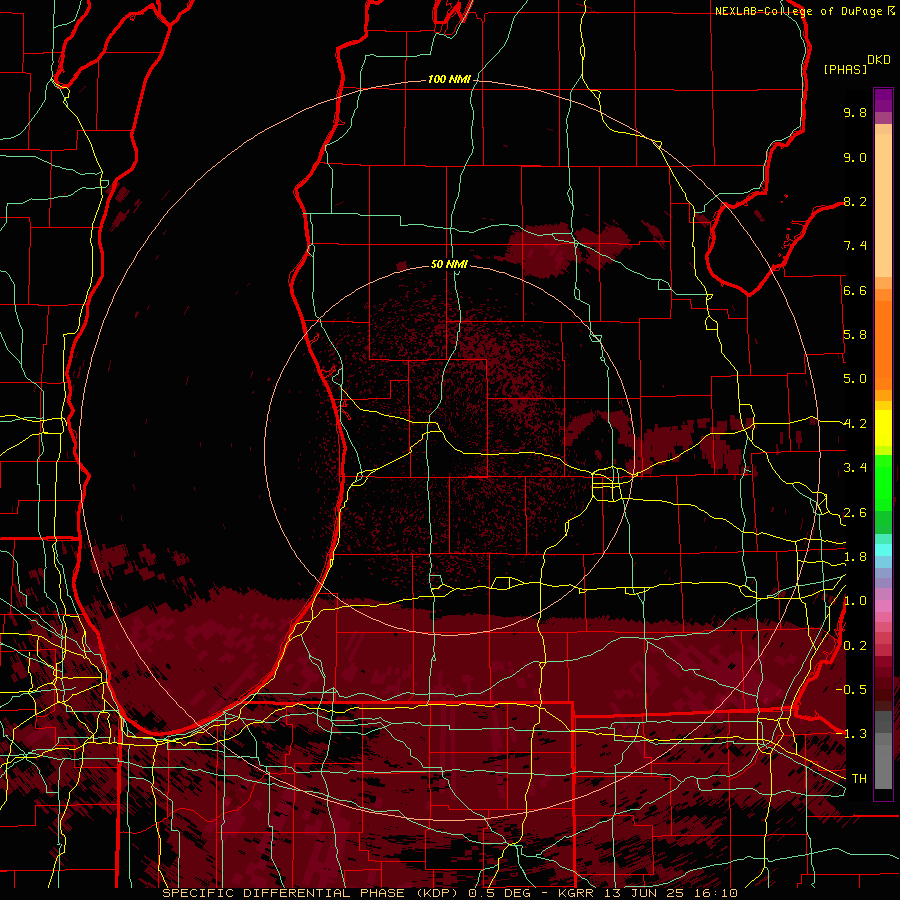Viewport: 900px width, 900px height.
Task: Click the 50 NMI range ring label
Action: click(x=449, y=264)
